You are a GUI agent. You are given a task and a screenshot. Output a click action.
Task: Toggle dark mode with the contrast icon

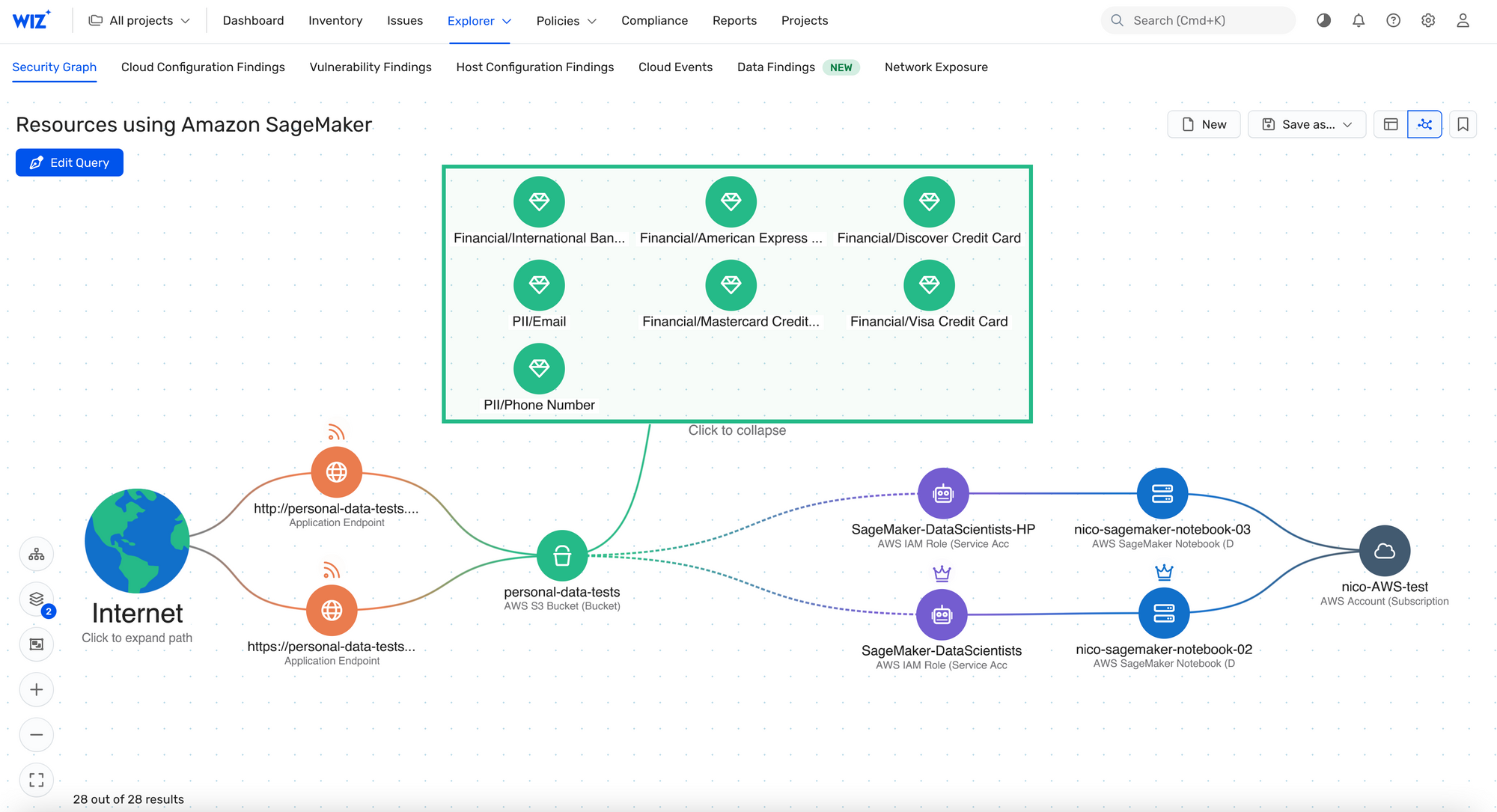tap(1323, 20)
